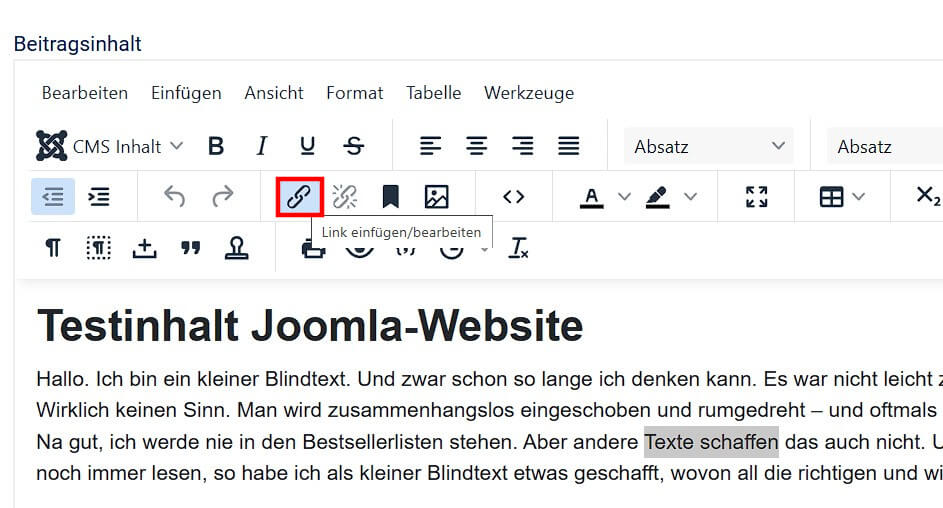Image resolution: width=943 pixels, height=508 pixels.
Task: Insert an anchor with the bookmark icon
Action: click(x=391, y=197)
